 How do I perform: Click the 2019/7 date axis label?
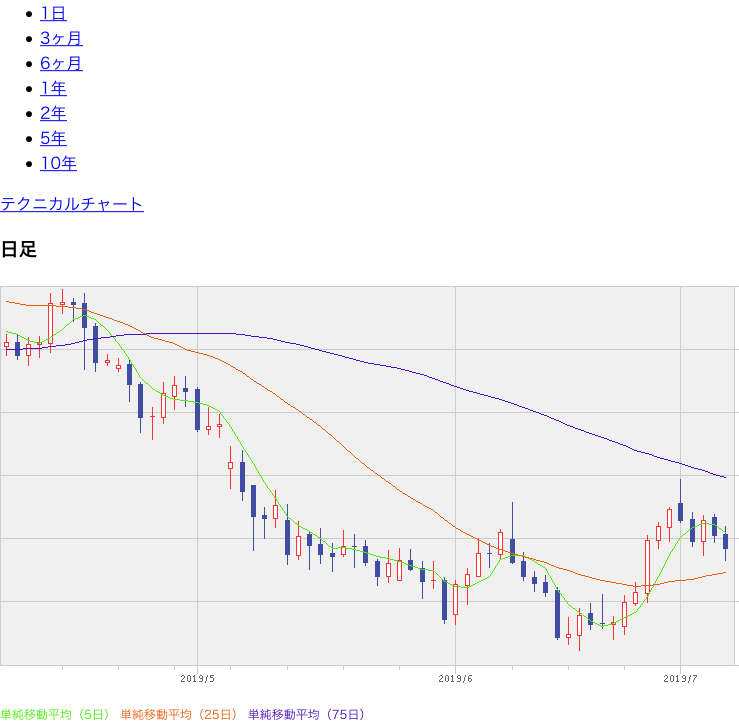[x=681, y=679]
